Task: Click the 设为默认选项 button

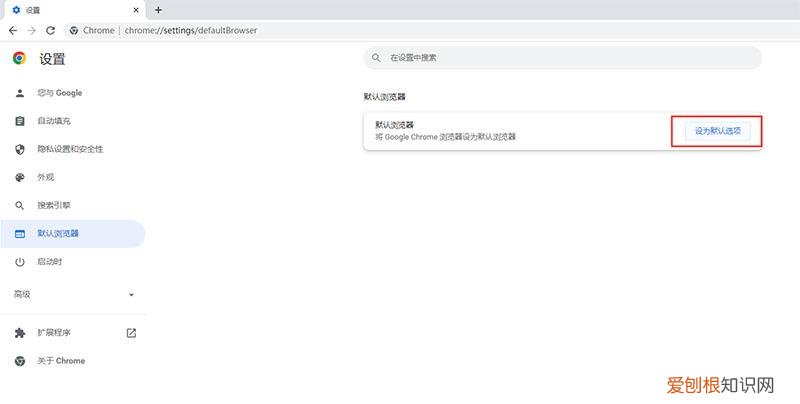Action: pos(717,131)
